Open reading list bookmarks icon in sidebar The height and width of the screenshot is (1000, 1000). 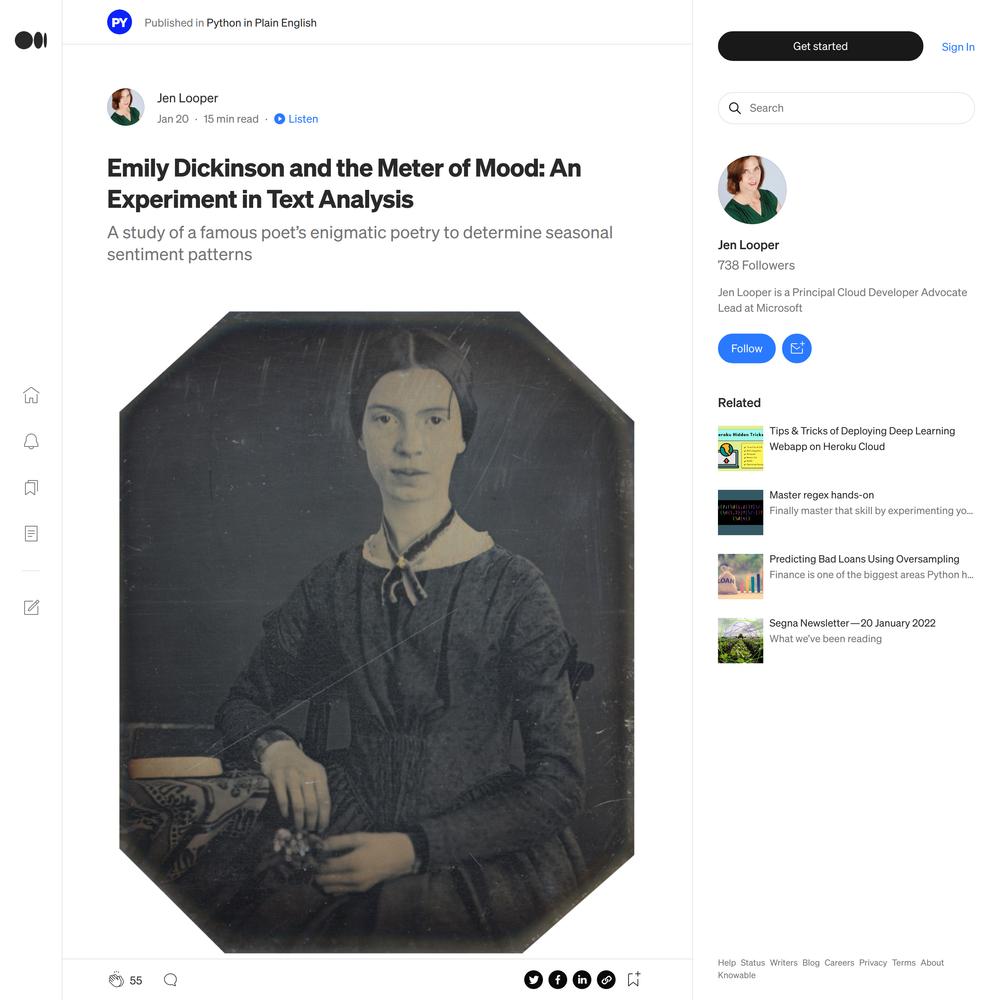(x=31, y=488)
